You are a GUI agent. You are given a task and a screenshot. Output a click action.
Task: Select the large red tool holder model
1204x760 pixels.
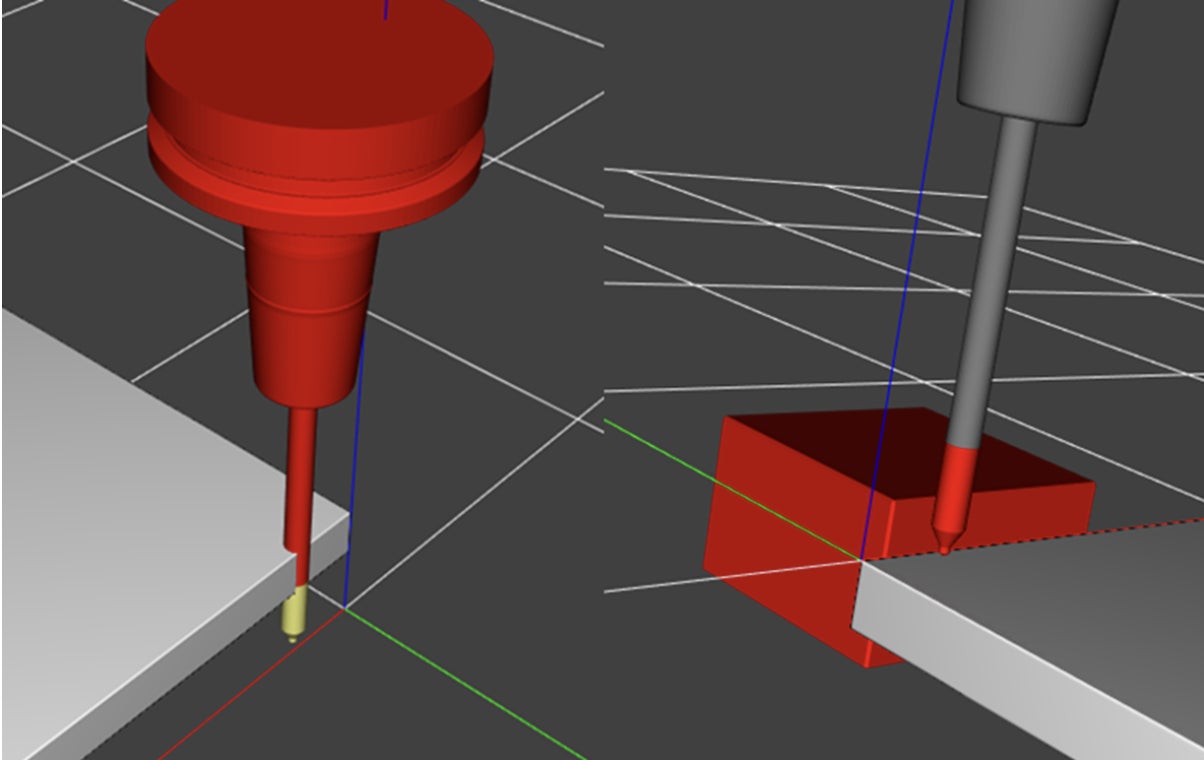(318, 200)
